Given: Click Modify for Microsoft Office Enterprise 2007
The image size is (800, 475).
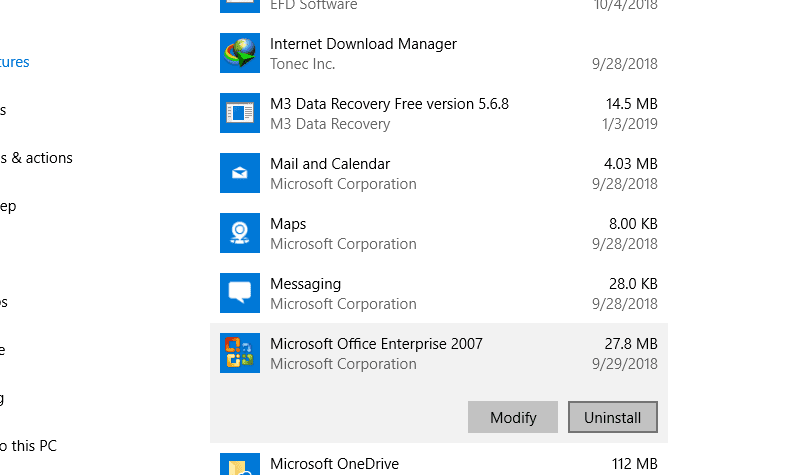Looking at the screenshot, I should pos(513,417).
